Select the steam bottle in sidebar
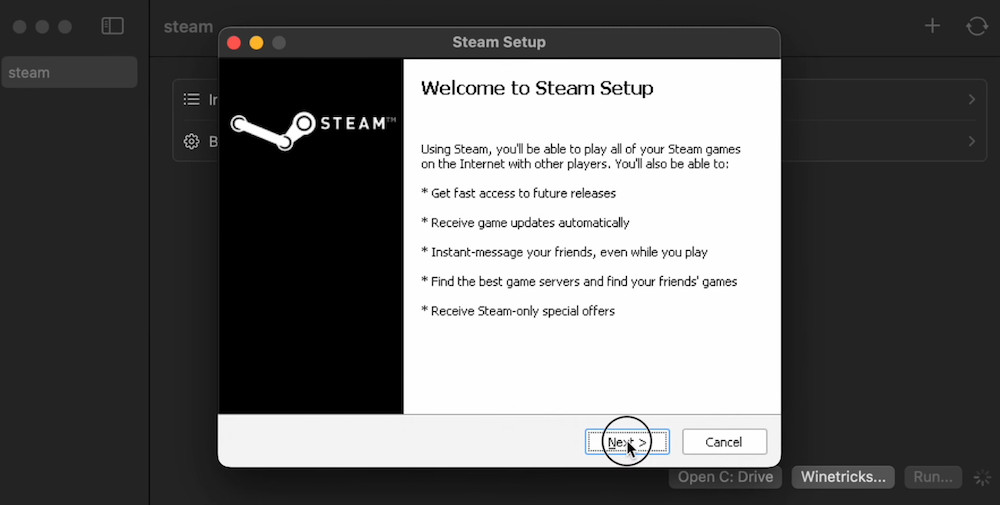 (69, 72)
